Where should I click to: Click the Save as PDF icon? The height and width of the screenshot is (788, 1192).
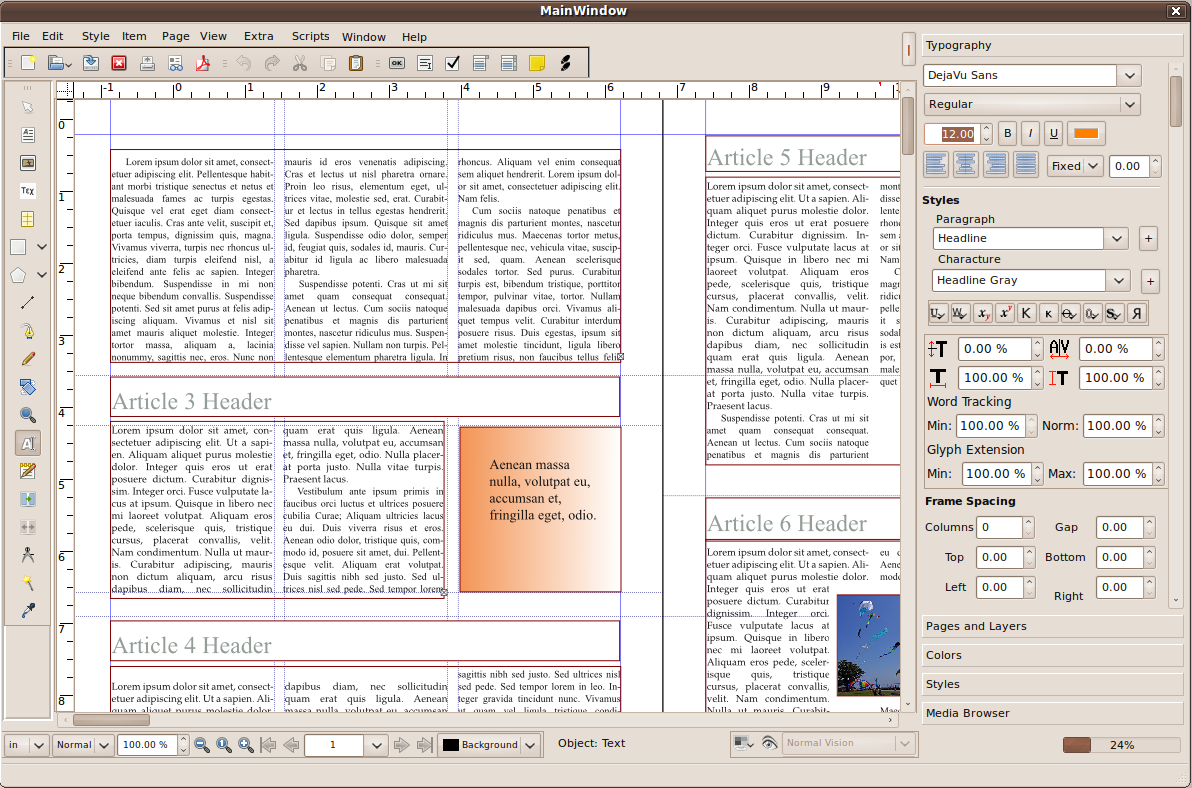click(x=204, y=63)
